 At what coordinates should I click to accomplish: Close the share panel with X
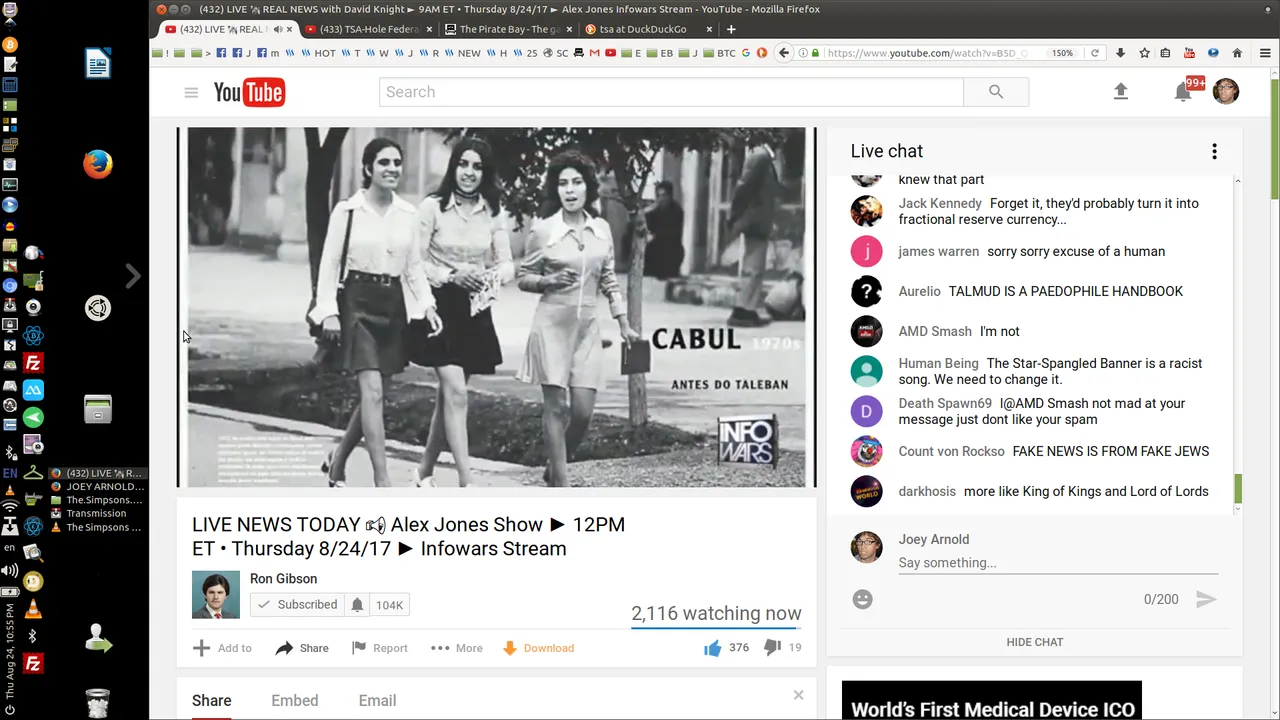pyautogui.click(x=798, y=695)
